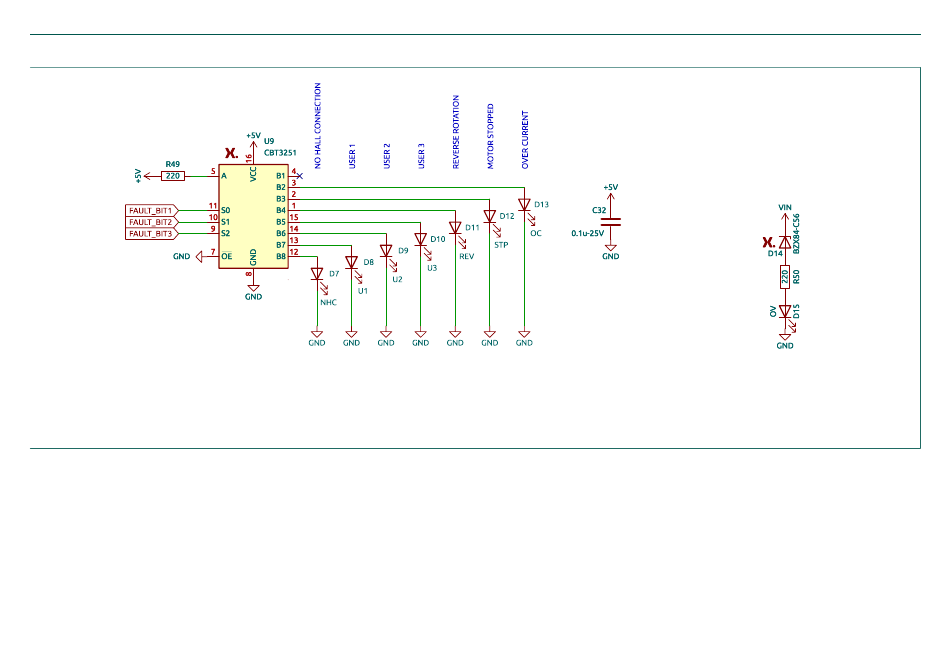950x655 pixels.
Task: Click GND symbol below U9 pin 8
Action: (253, 291)
